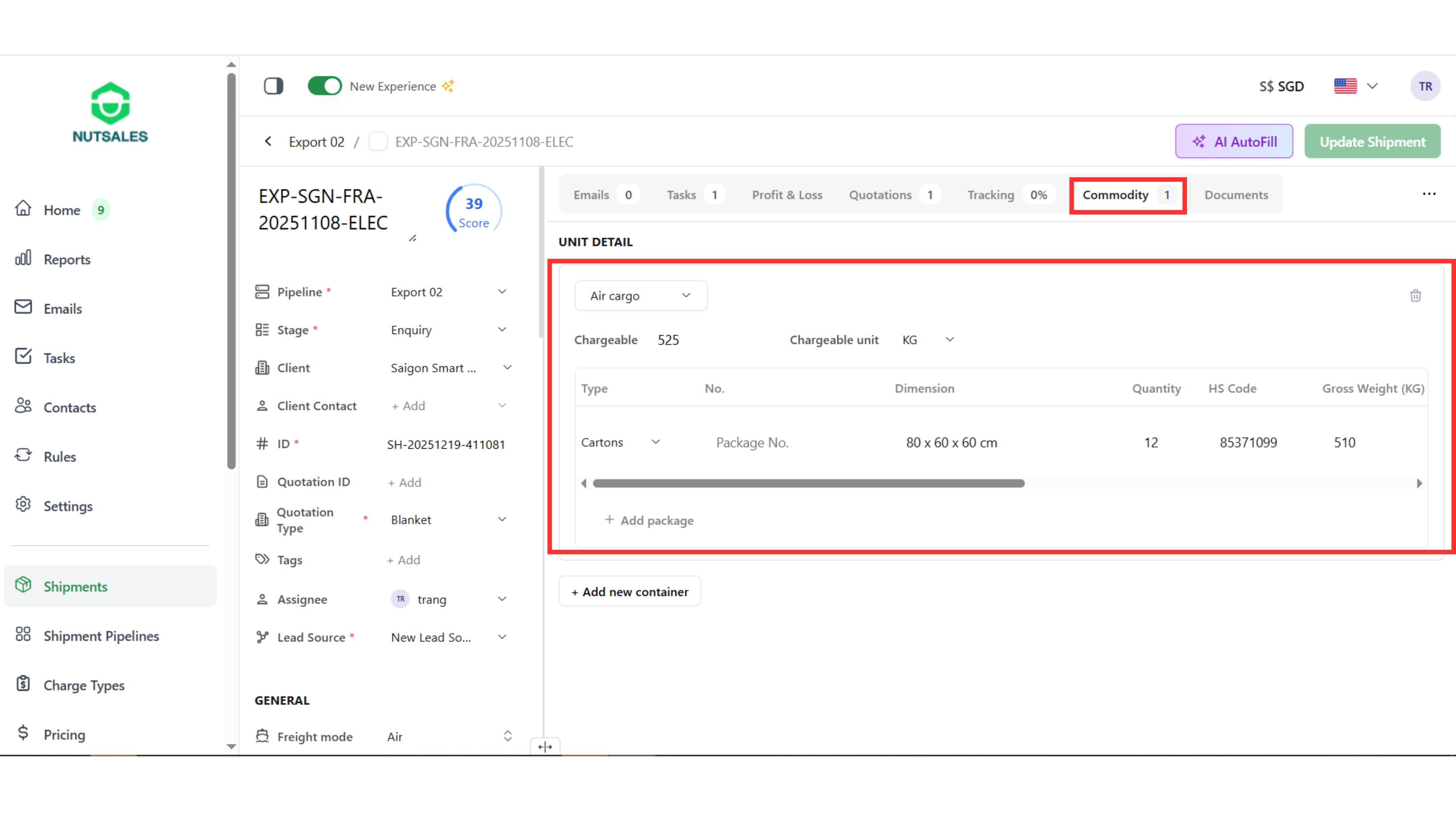Open the Cartons package type dropdown
Screen dimensions: 1456x819
620,442
